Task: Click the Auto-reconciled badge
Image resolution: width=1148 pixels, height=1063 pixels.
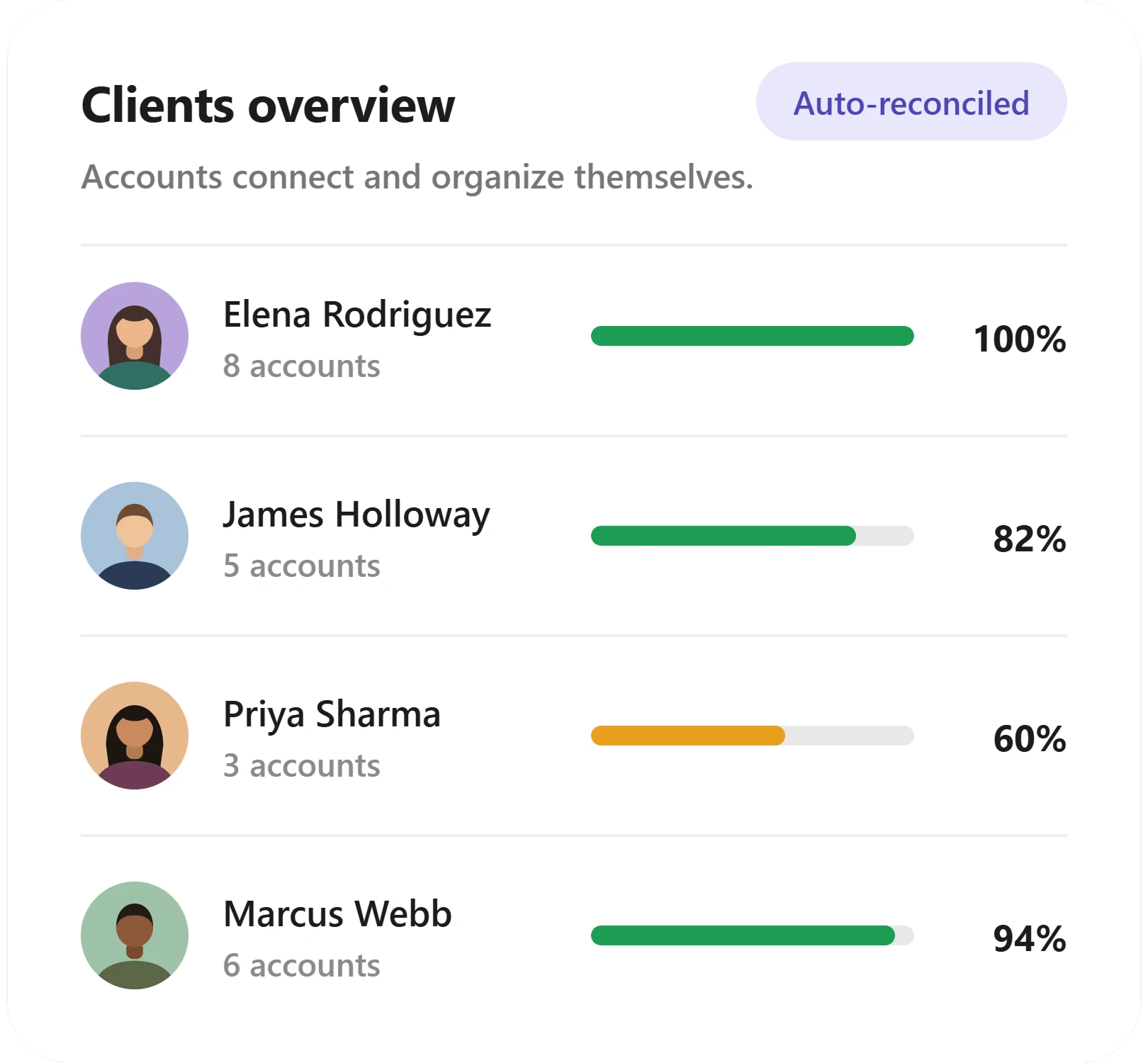Action: click(911, 101)
